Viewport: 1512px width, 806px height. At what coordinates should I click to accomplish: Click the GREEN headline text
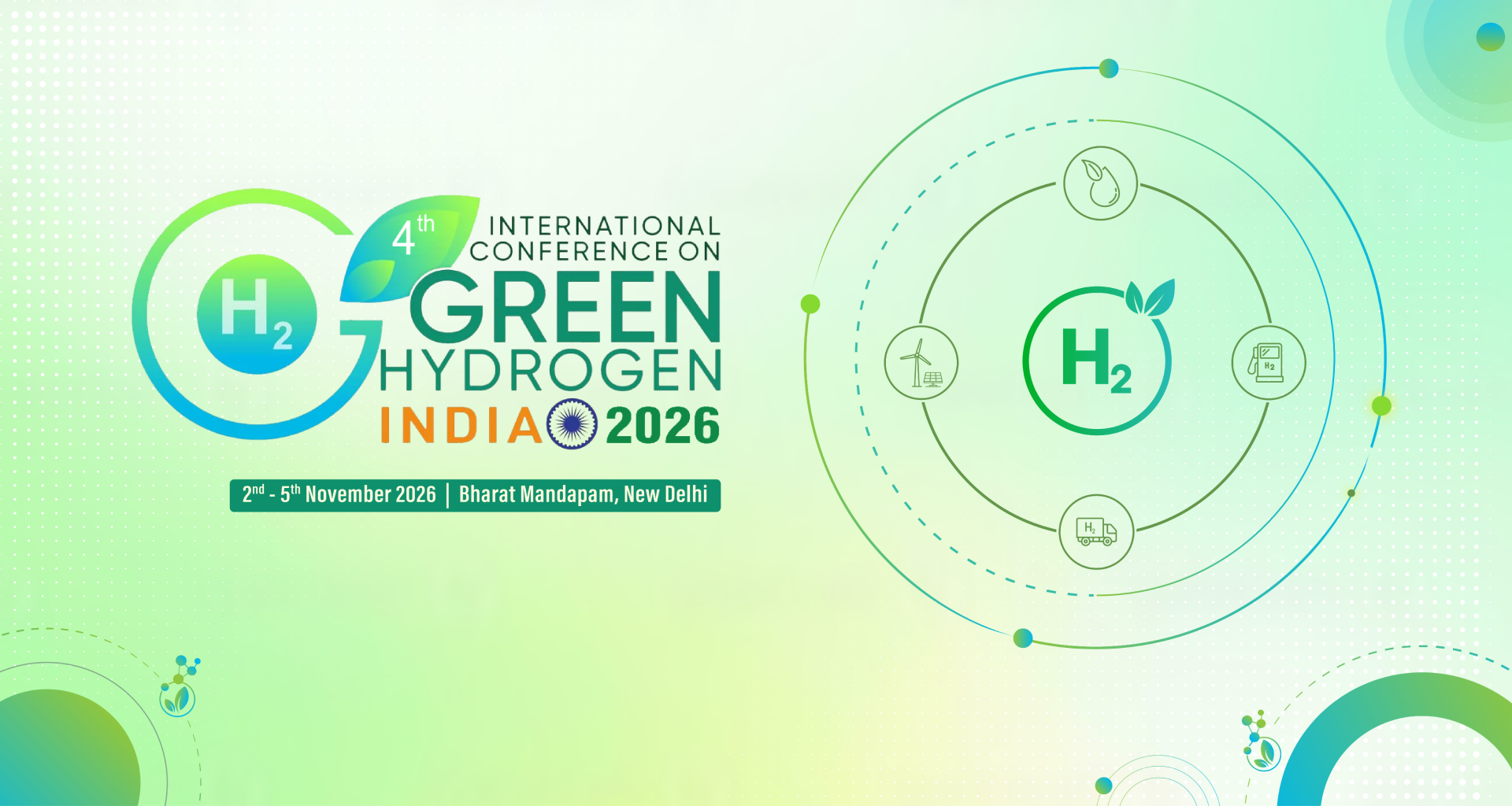[x=565, y=307]
